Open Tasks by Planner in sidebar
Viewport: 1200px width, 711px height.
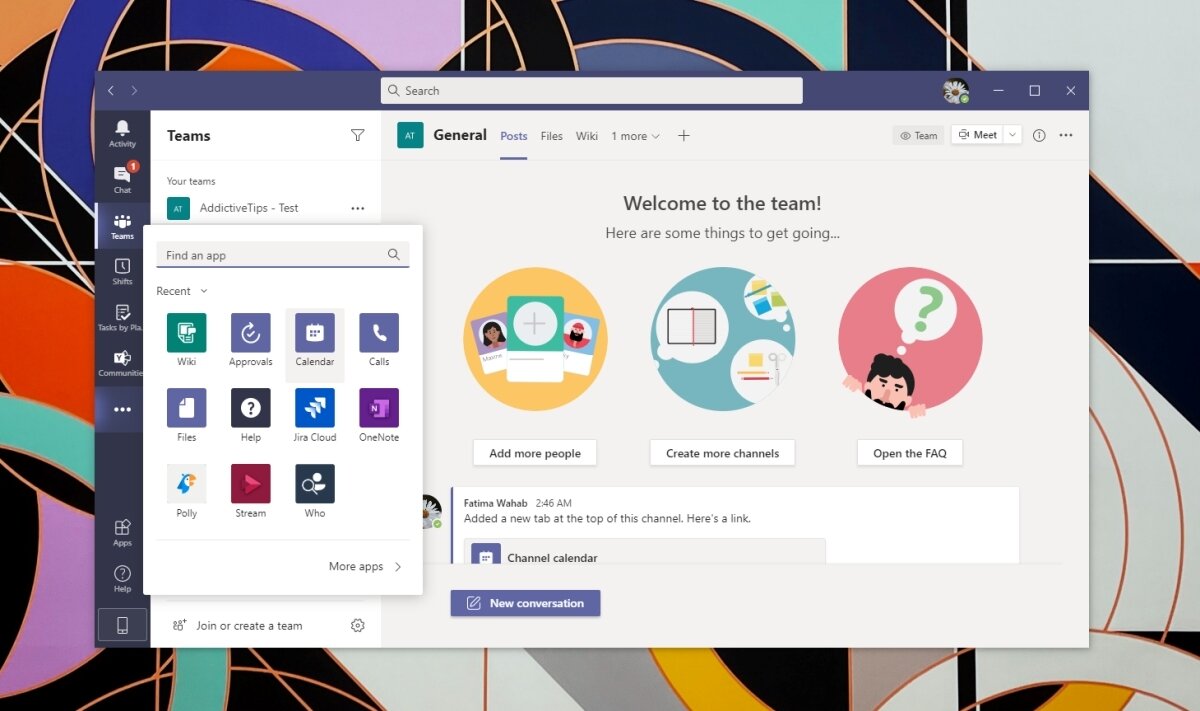pyautogui.click(x=121, y=317)
